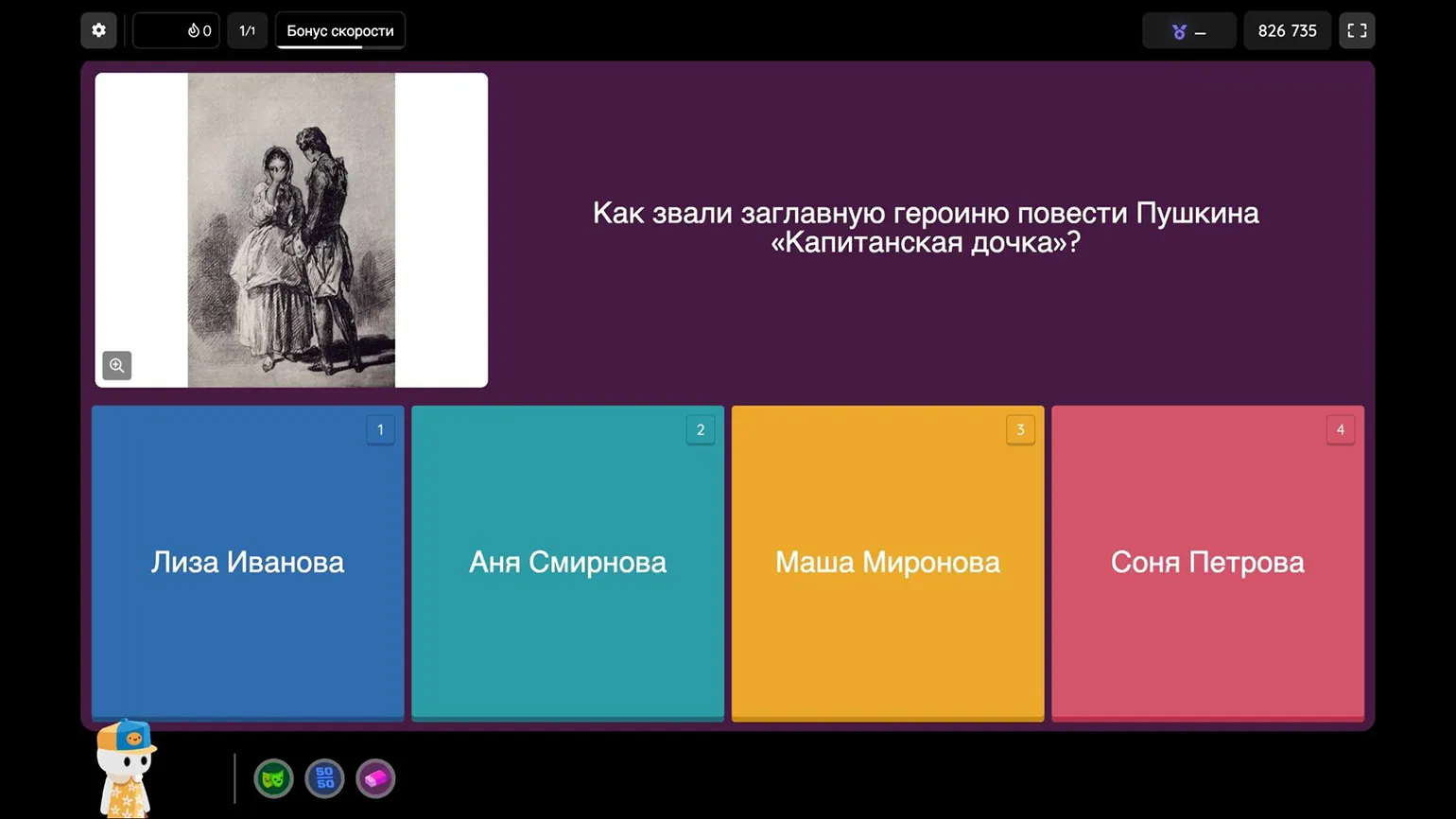Enlarge the Captain's Daughter illustration
This screenshot has width=1456, height=819.
pyautogui.click(x=291, y=230)
